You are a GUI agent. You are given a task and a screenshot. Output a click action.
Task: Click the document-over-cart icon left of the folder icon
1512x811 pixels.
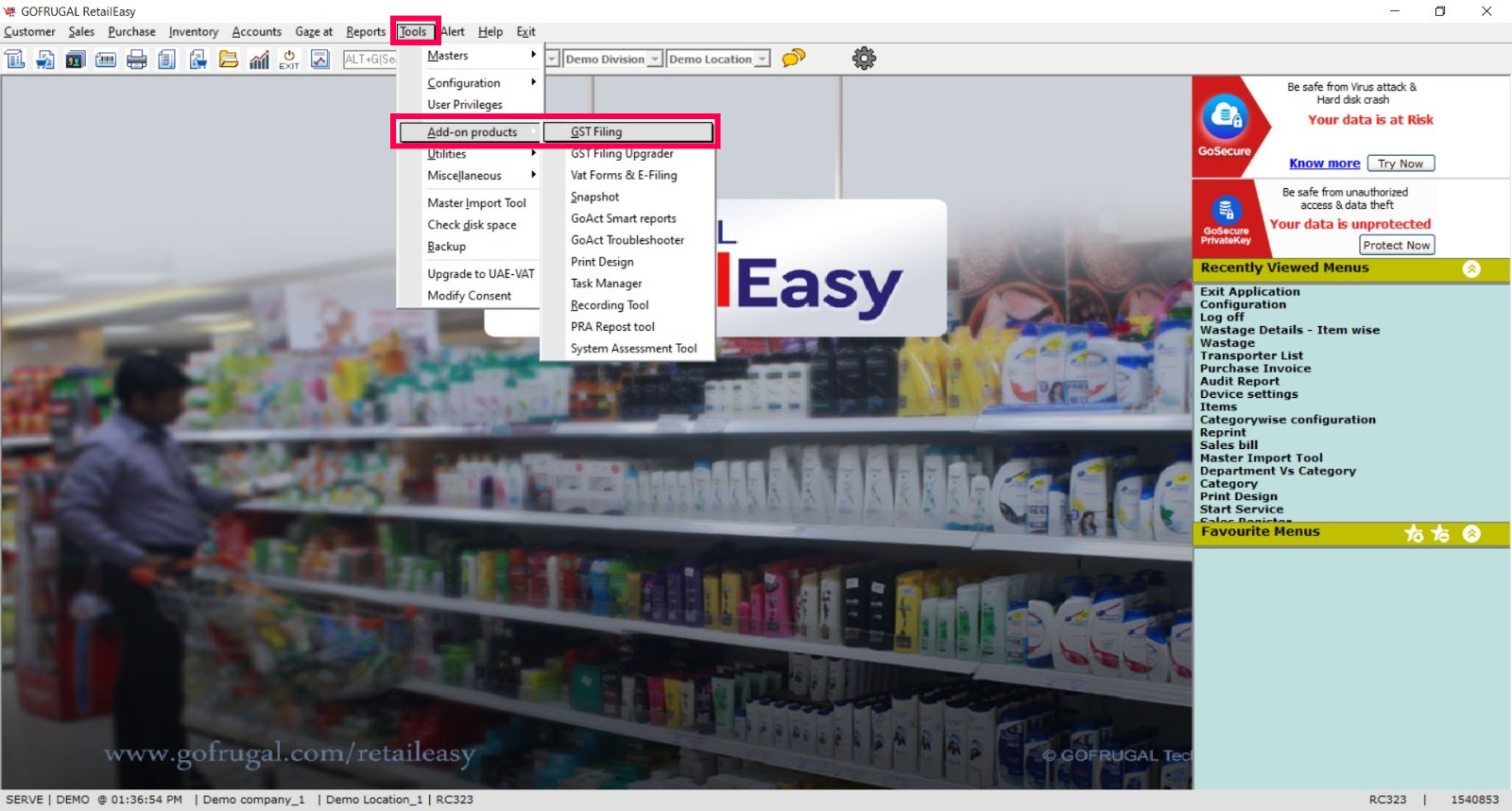pyautogui.click(x=198, y=60)
